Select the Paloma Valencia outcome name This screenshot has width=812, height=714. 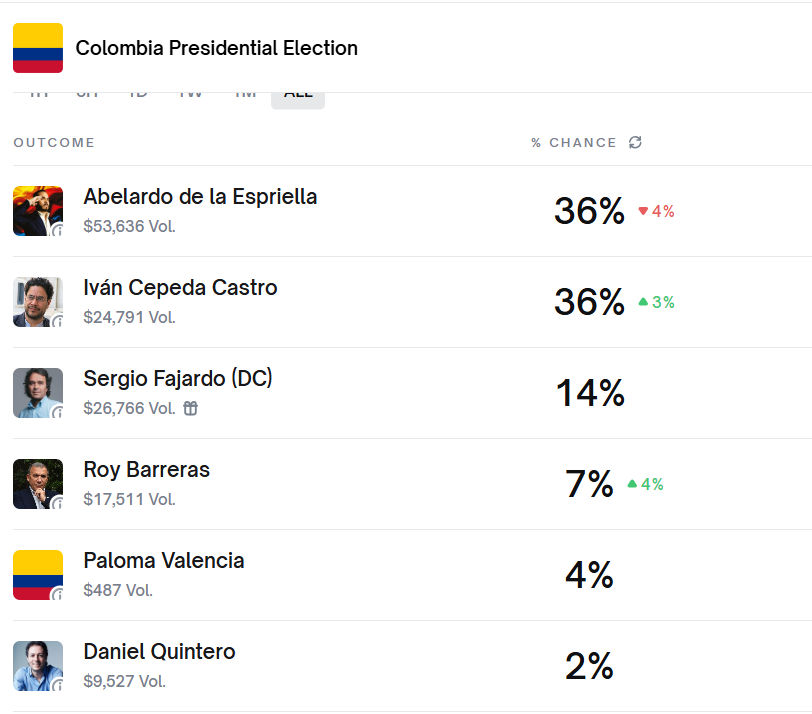(164, 561)
